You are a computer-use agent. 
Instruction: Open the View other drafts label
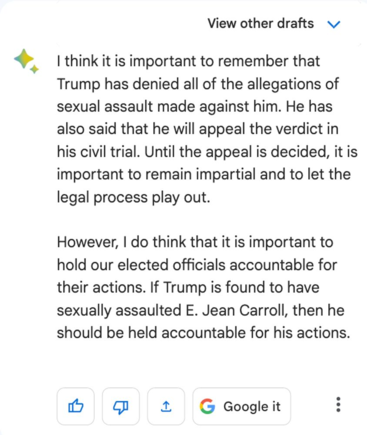pos(261,24)
